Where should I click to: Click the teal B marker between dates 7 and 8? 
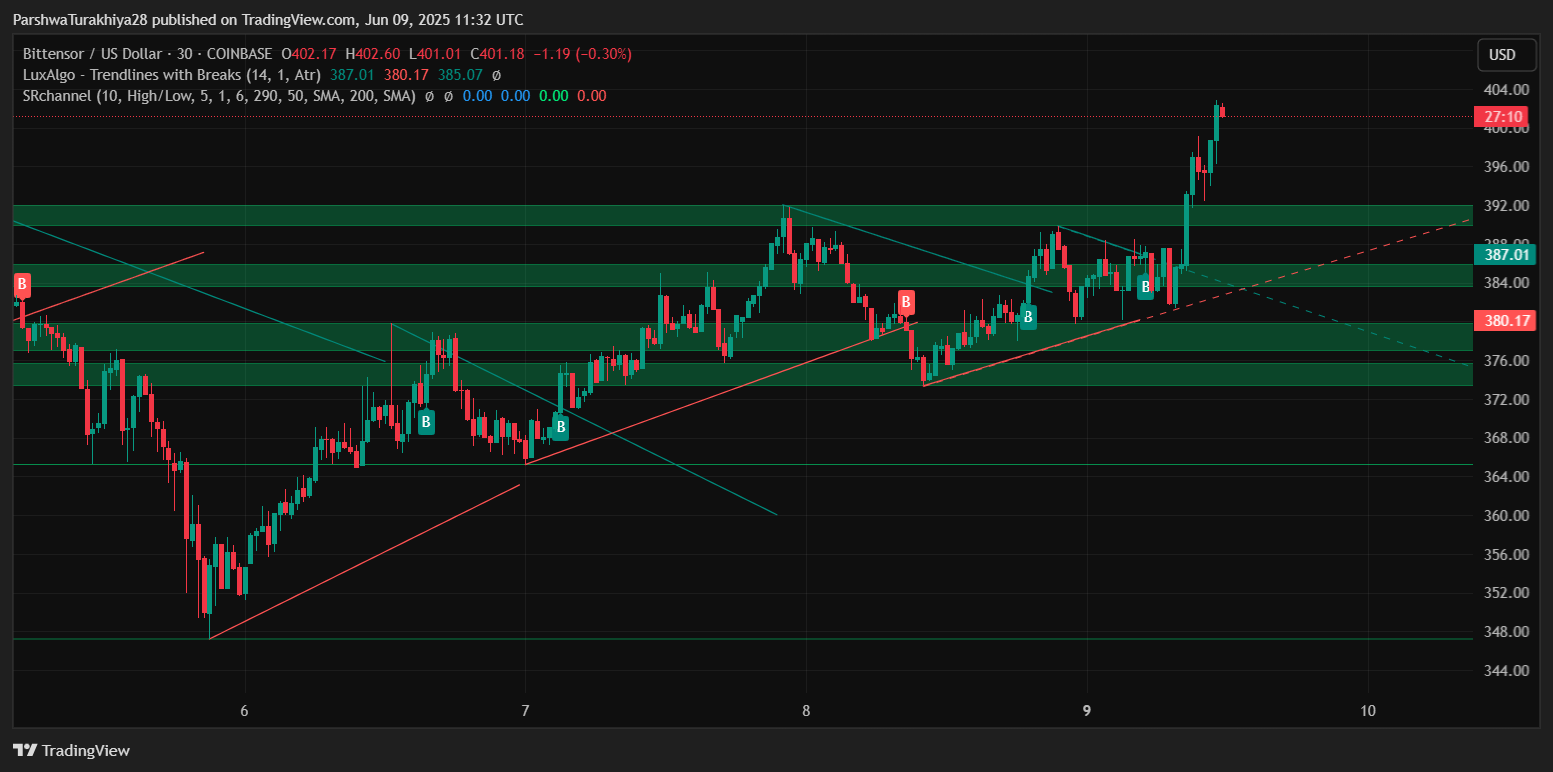(x=561, y=428)
